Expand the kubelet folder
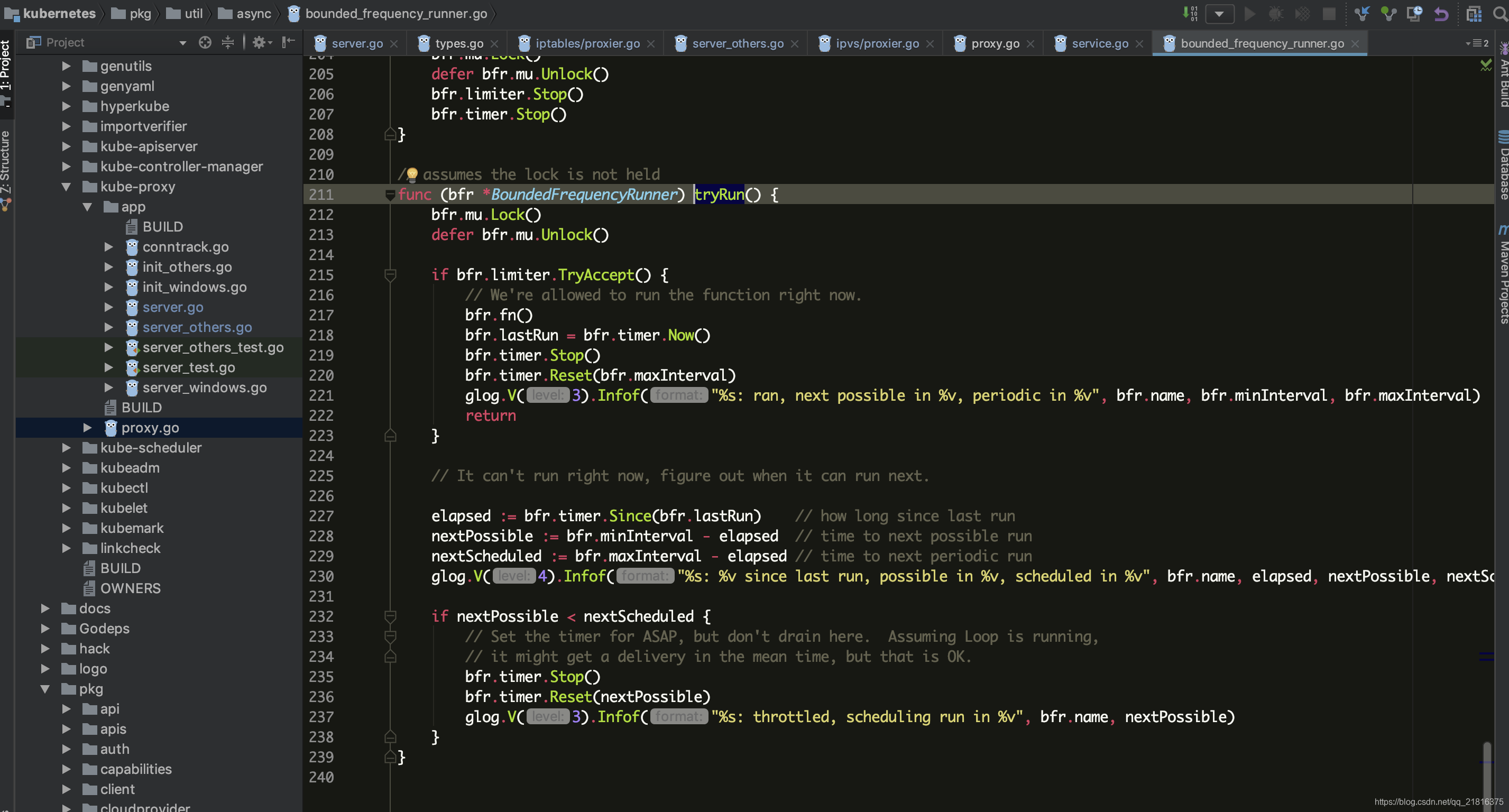 [x=66, y=509]
